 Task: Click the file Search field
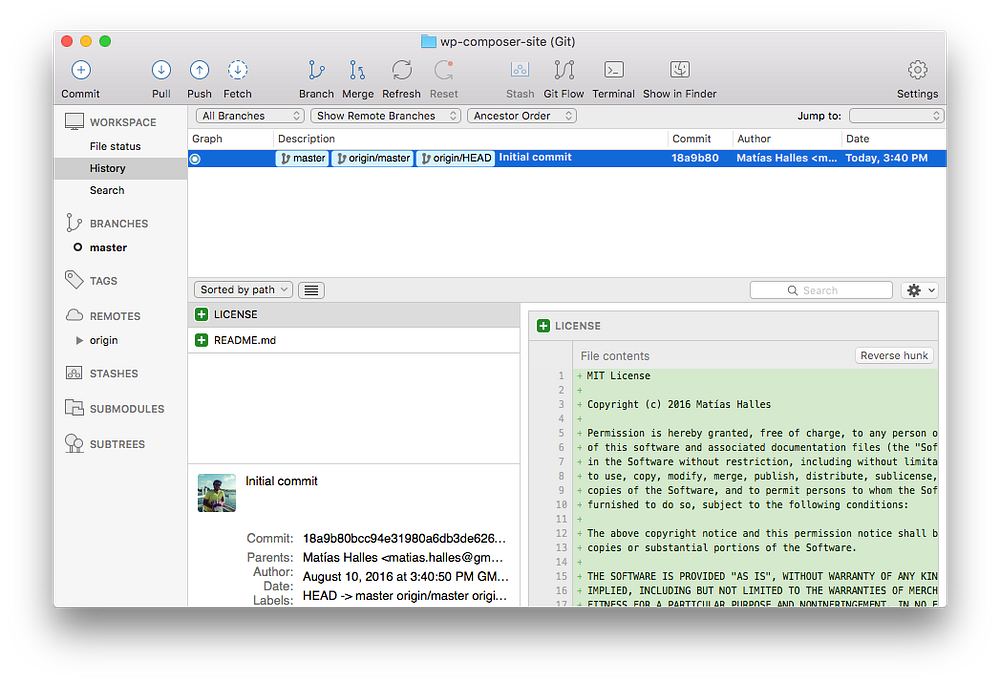[x=821, y=291]
